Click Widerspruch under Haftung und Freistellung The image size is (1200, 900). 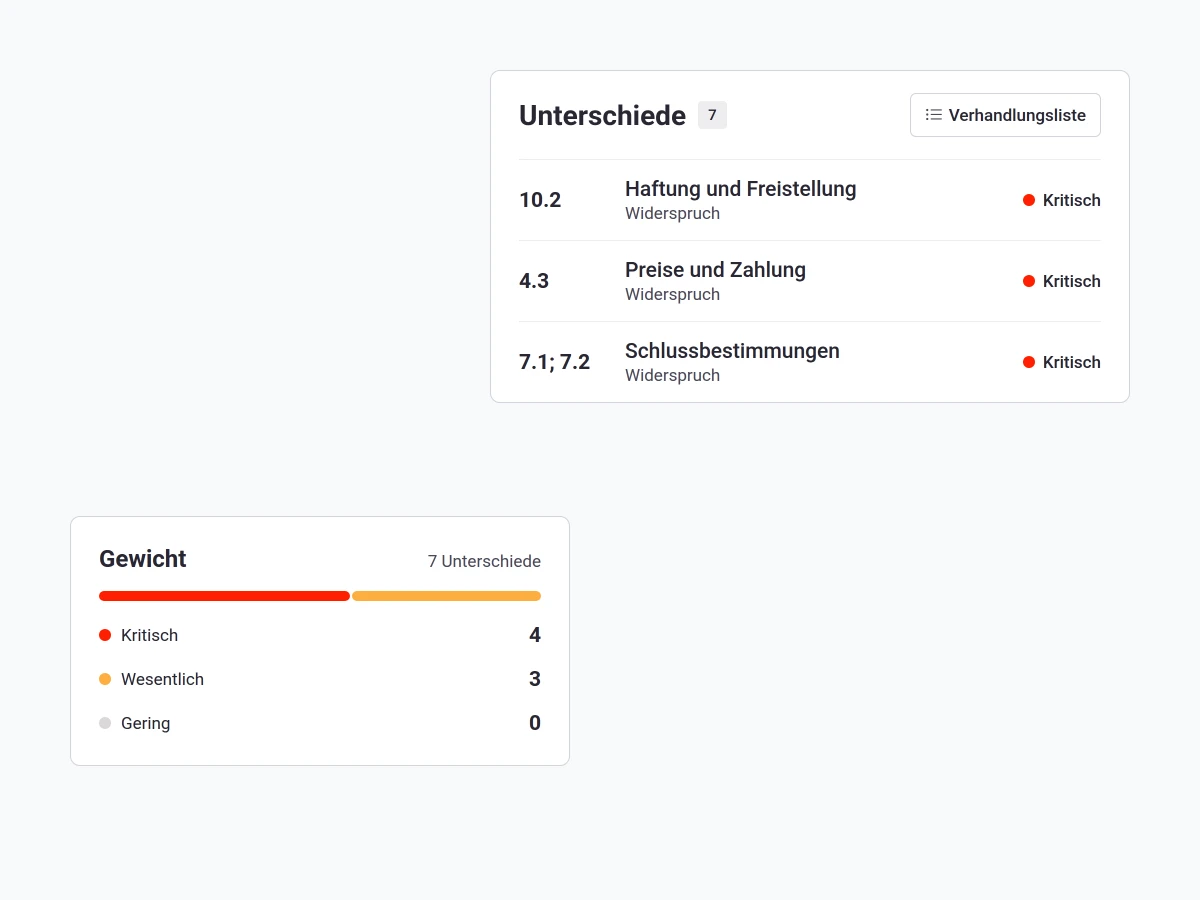(672, 213)
